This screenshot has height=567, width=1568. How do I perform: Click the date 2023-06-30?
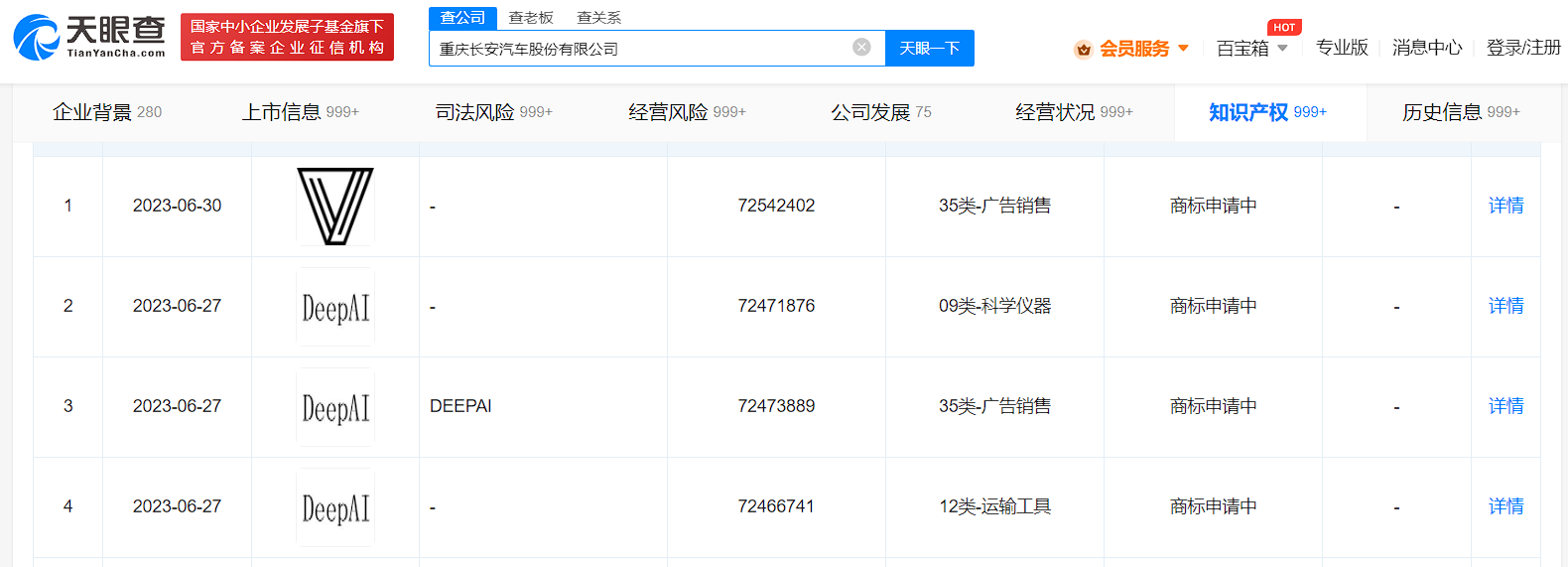pos(178,206)
